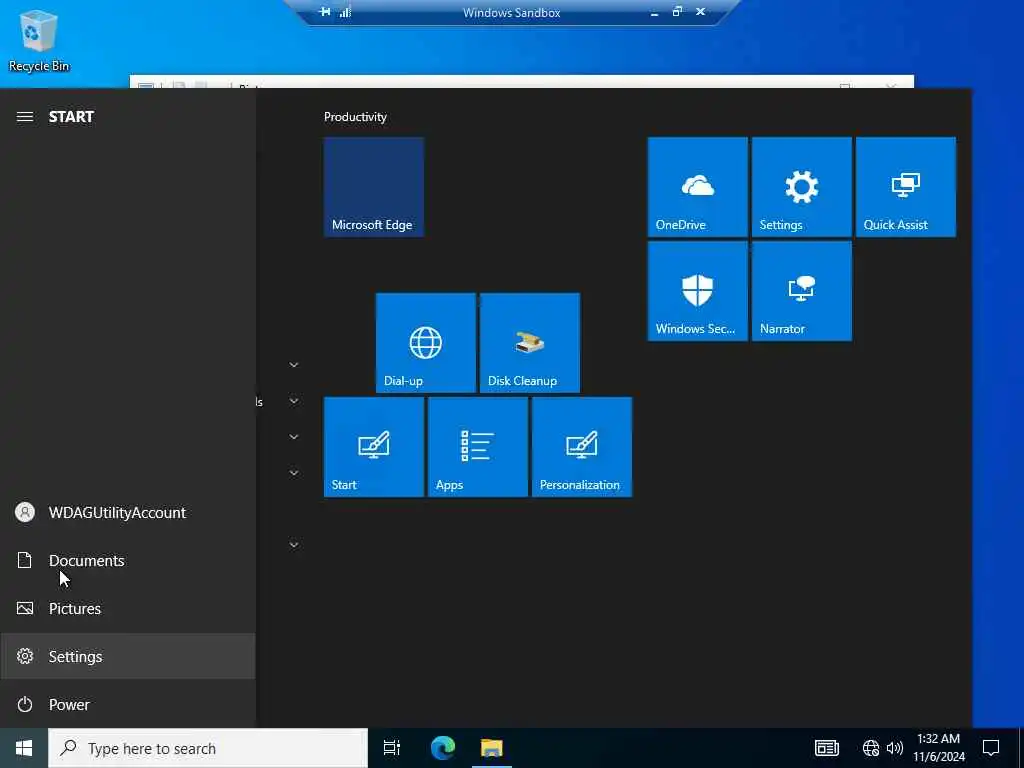This screenshot has width=1024, height=768.
Task: Open the Start settings tile
Action: 374,447
